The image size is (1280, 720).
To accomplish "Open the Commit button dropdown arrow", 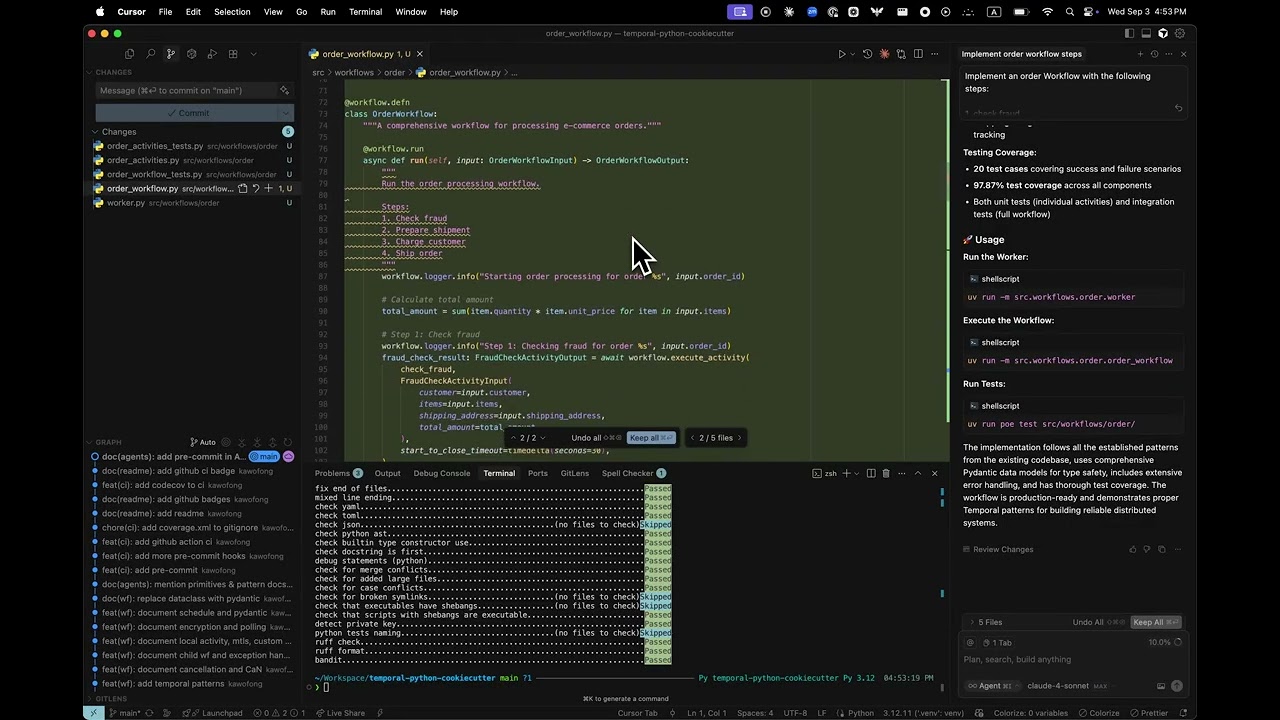I will (288, 113).
